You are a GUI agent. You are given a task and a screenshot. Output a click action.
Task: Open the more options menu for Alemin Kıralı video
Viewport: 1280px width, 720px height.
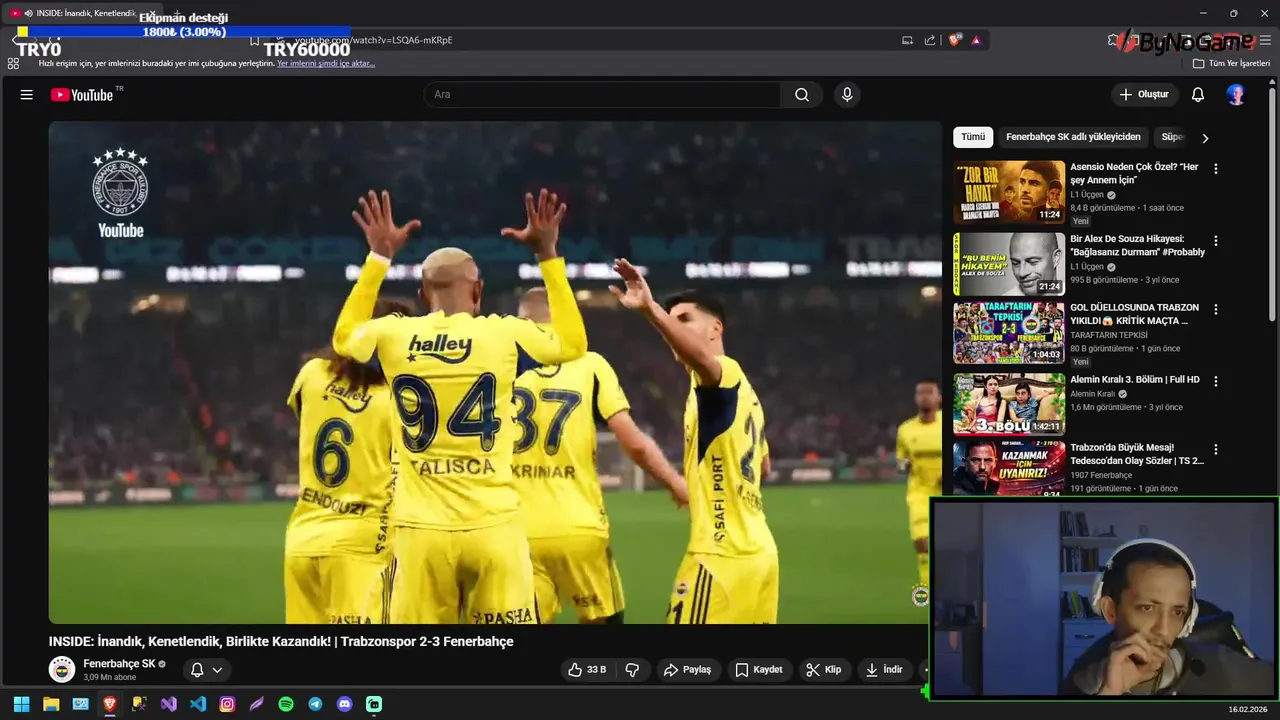[x=1216, y=381]
